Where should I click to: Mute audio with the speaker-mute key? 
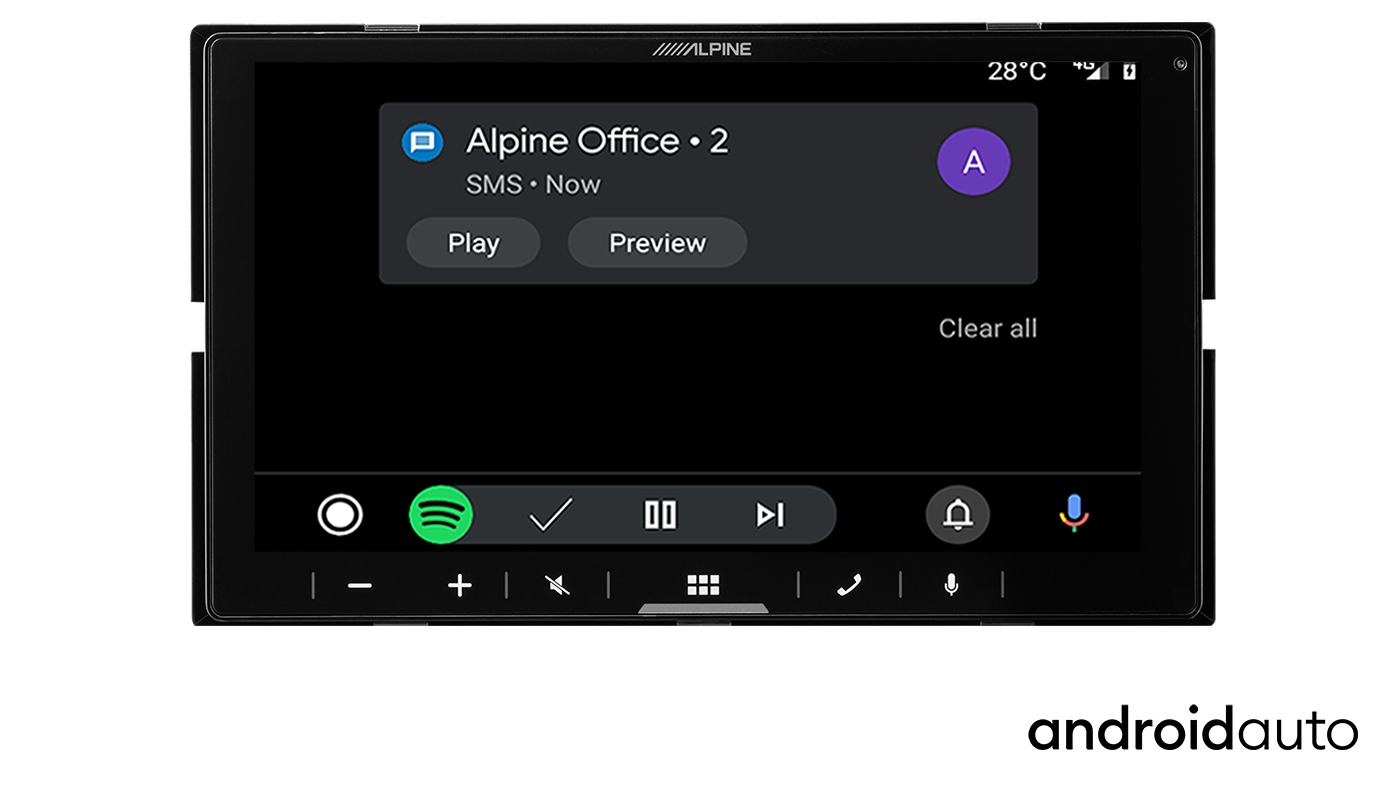coord(558,586)
